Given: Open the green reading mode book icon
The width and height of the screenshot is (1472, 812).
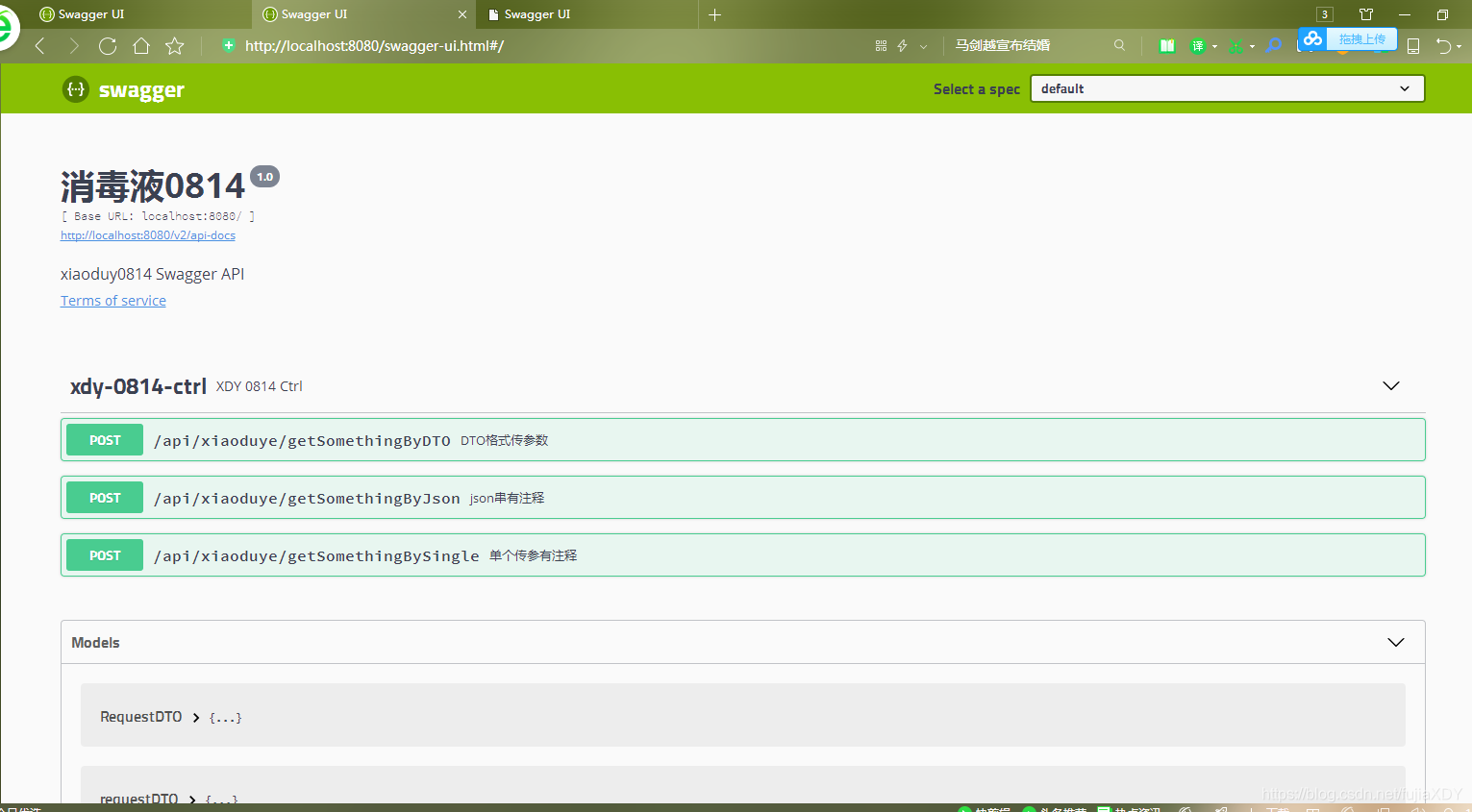Looking at the screenshot, I should click(x=1167, y=45).
